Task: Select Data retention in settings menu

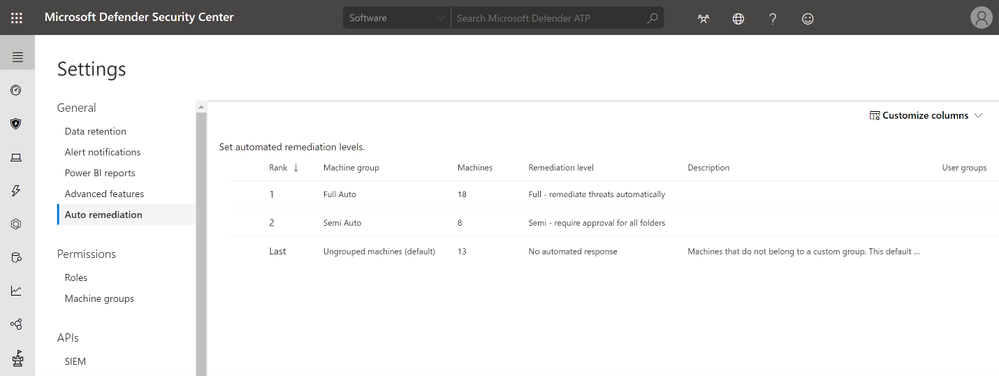Action: (x=96, y=131)
